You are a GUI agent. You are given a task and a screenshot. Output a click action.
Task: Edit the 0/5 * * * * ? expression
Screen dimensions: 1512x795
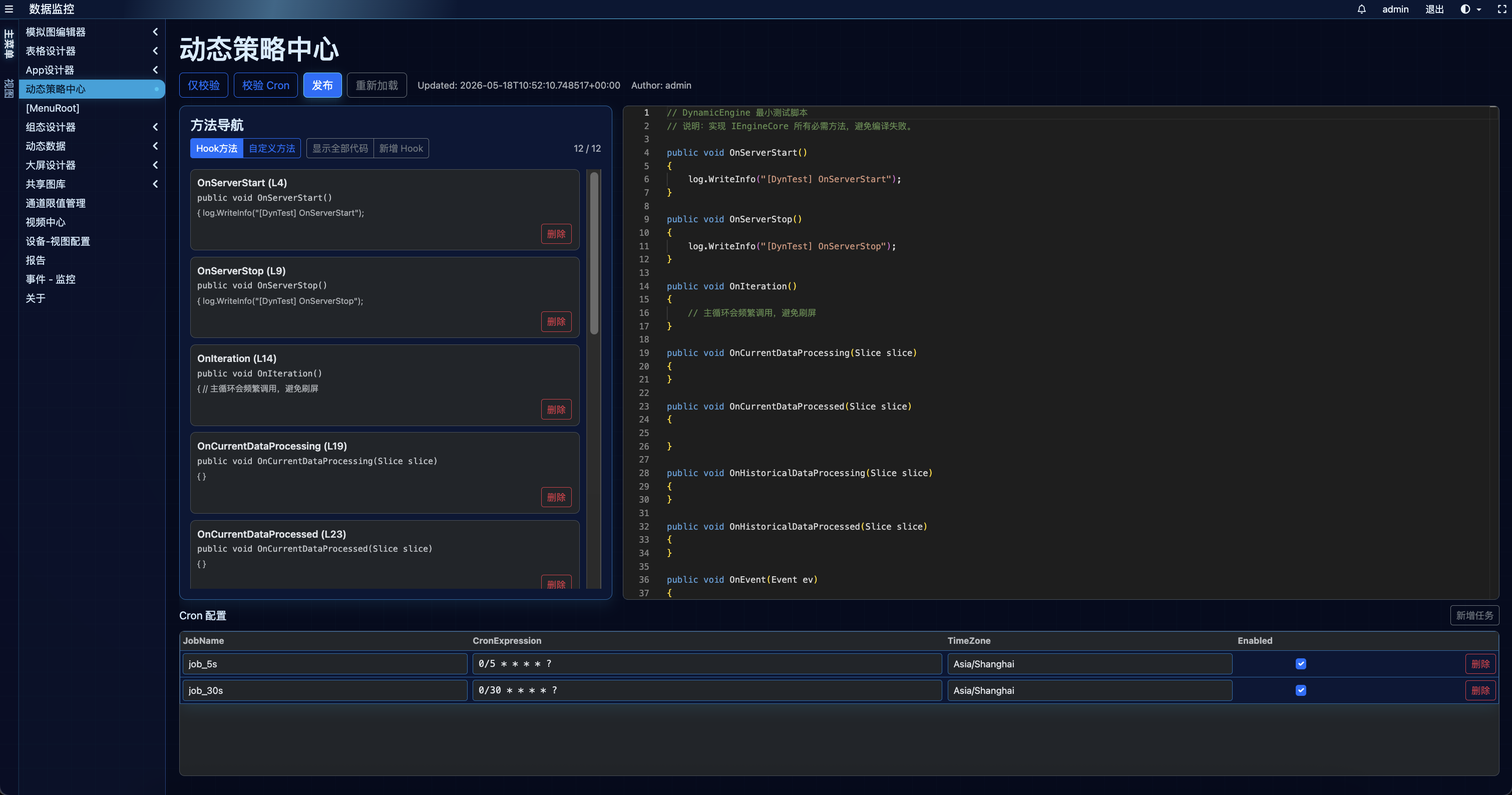(707, 663)
